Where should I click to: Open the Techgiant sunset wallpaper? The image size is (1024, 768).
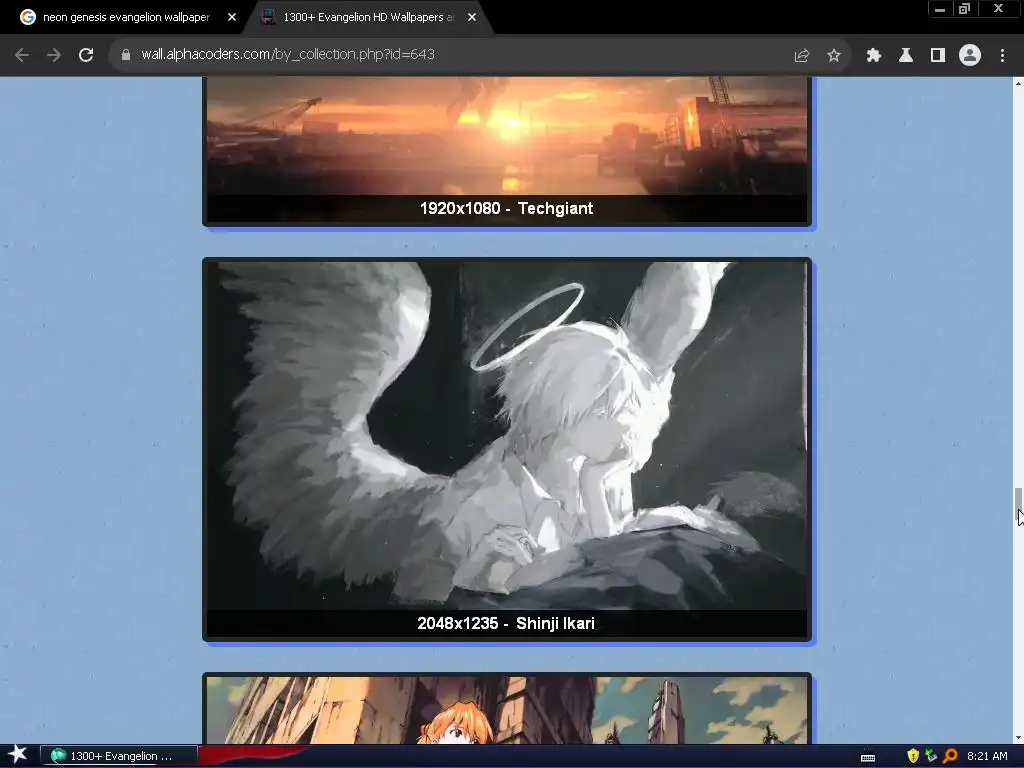tap(507, 136)
